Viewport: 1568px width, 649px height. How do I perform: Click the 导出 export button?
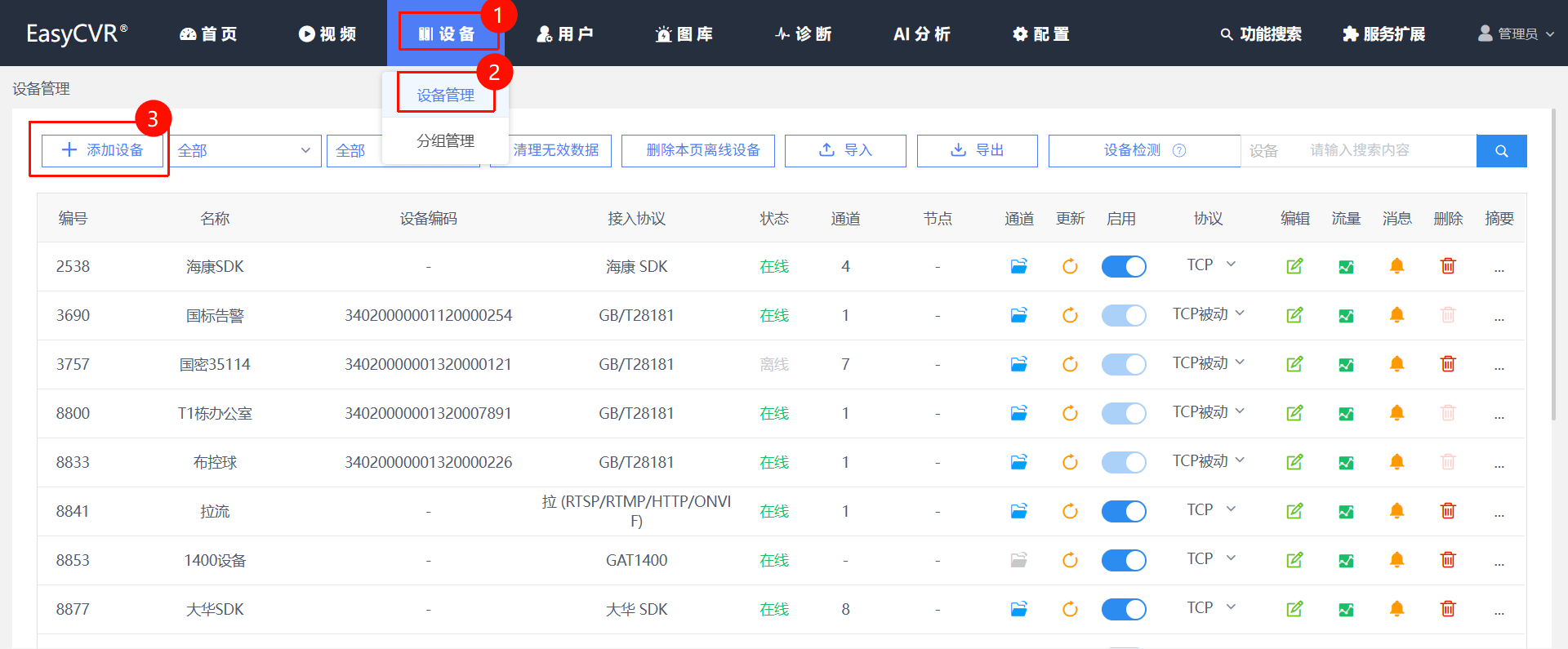977,150
